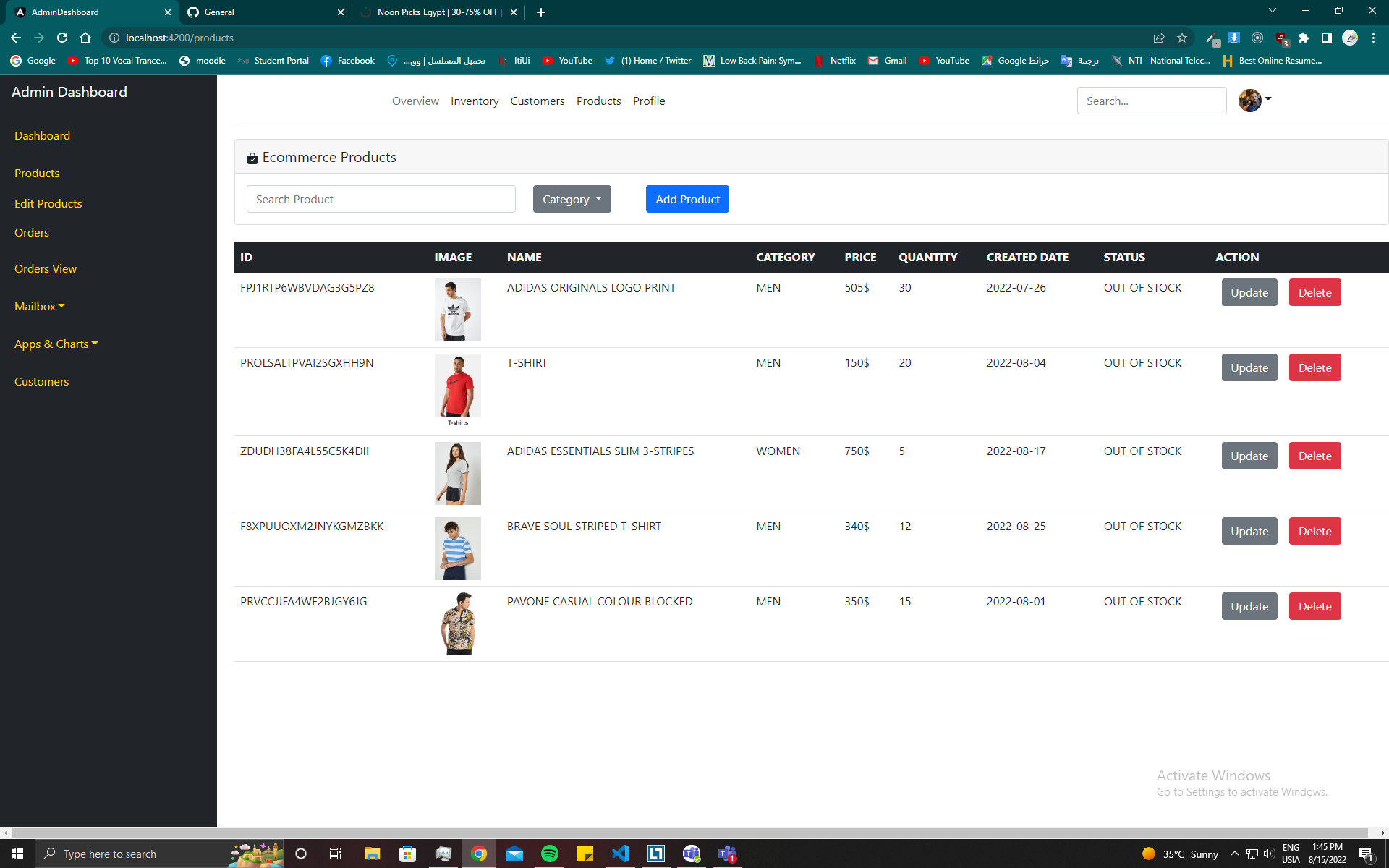This screenshot has width=1389, height=868.
Task: Click the profile avatar picture
Action: pyautogui.click(x=1249, y=101)
